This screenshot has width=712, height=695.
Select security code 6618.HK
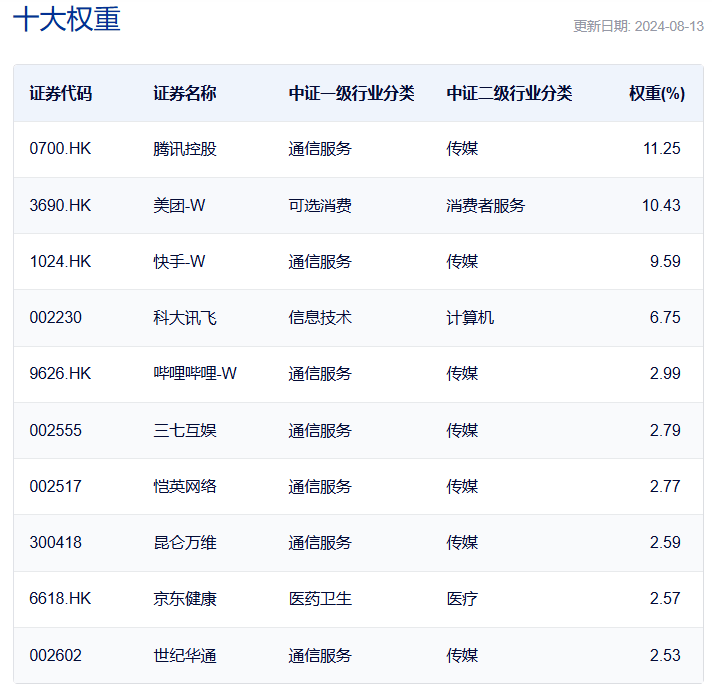pos(60,599)
